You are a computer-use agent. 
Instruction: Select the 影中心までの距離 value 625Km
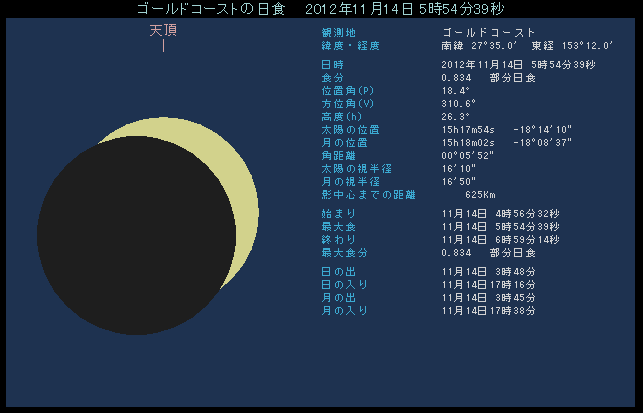[x=480, y=194]
